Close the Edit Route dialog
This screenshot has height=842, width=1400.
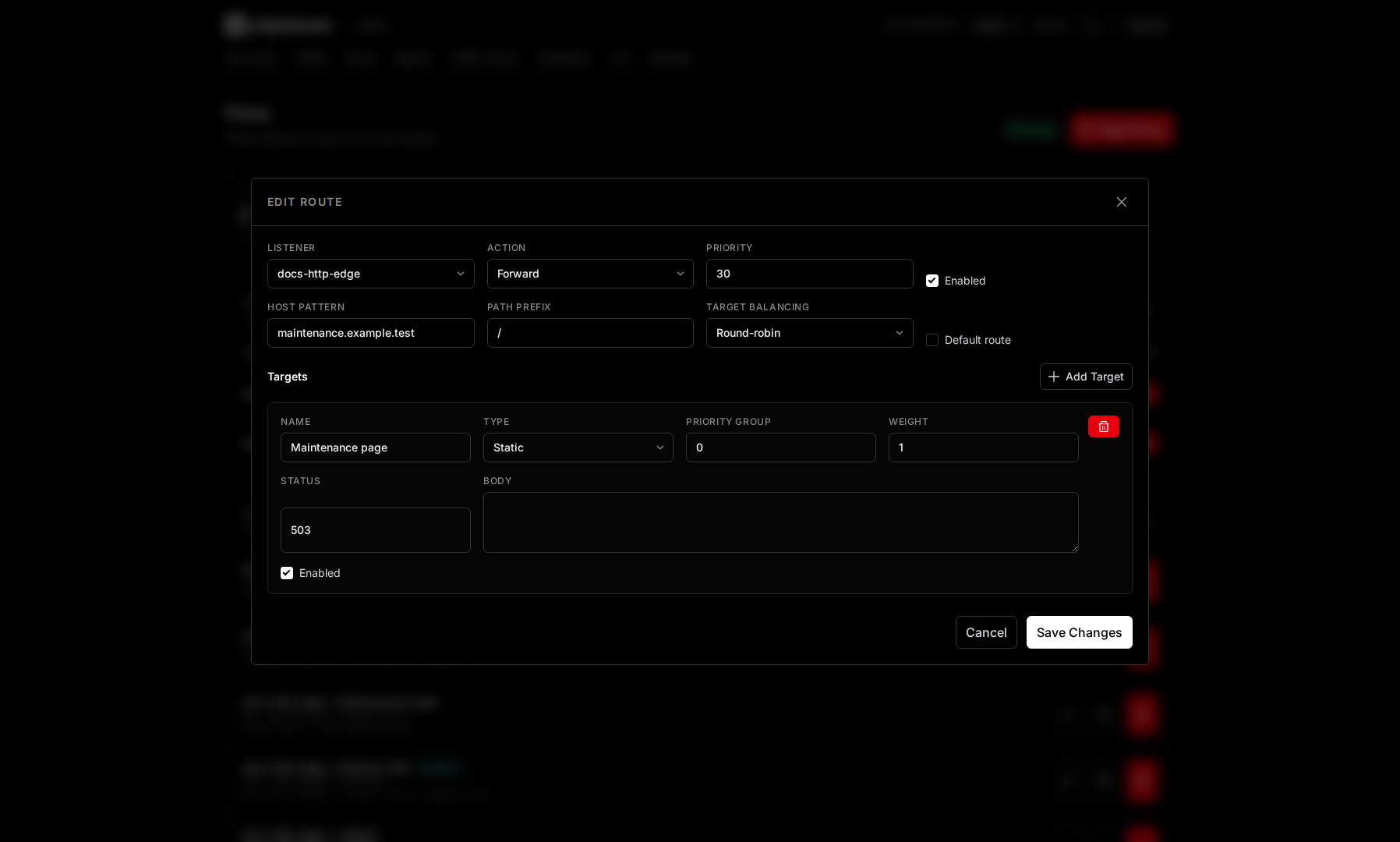coord(1122,202)
